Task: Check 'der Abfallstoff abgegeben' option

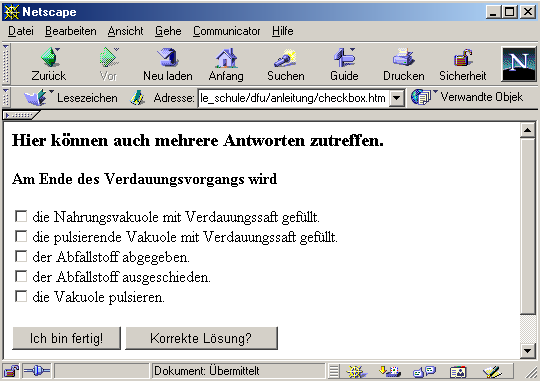Action: coord(21,256)
